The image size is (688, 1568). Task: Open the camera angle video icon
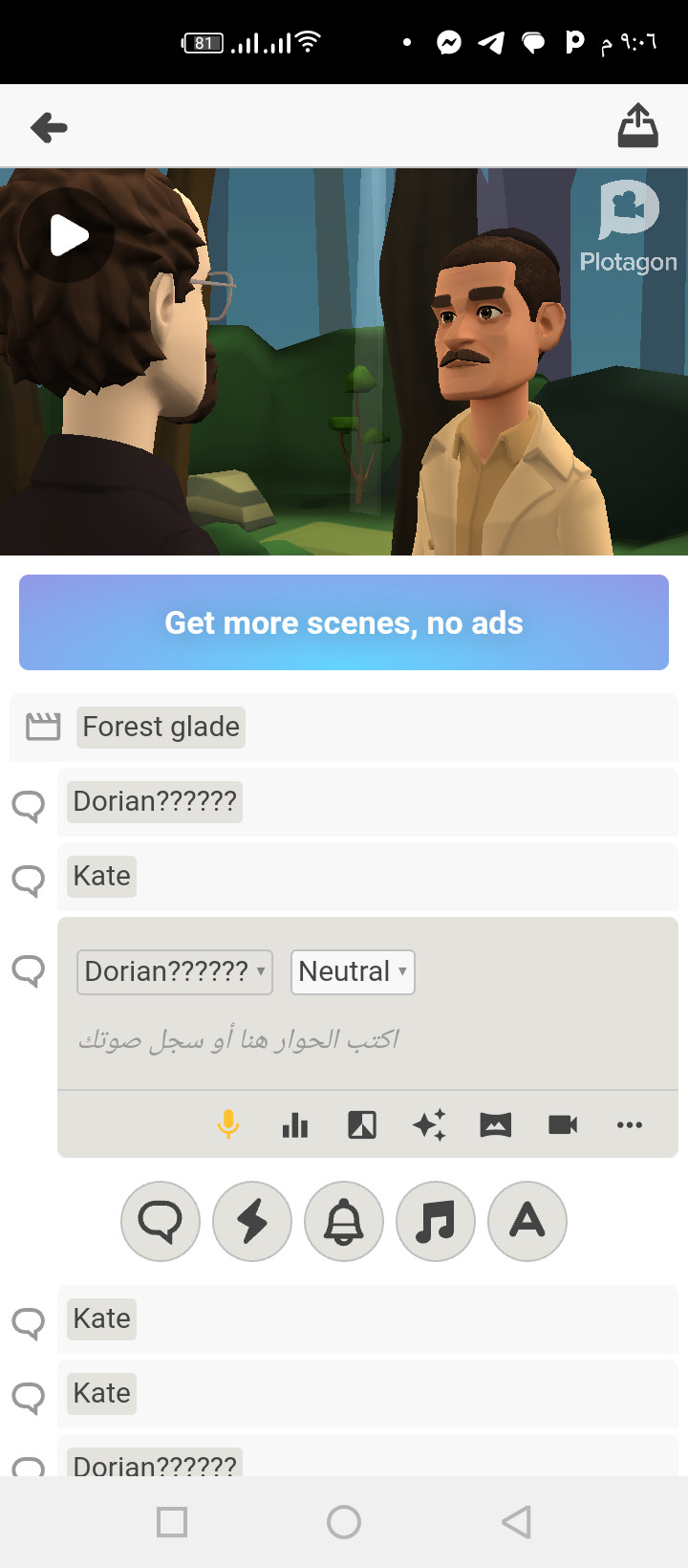tap(563, 1124)
